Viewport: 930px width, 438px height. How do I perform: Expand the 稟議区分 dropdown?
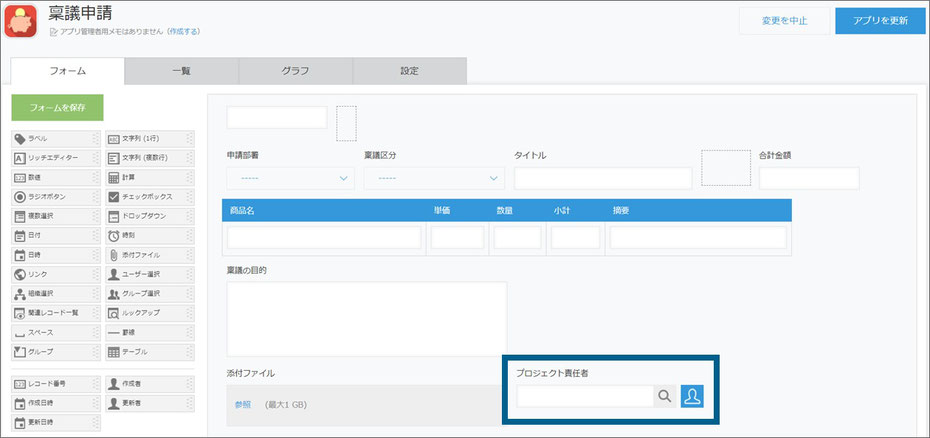pyautogui.click(x=433, y=178)
